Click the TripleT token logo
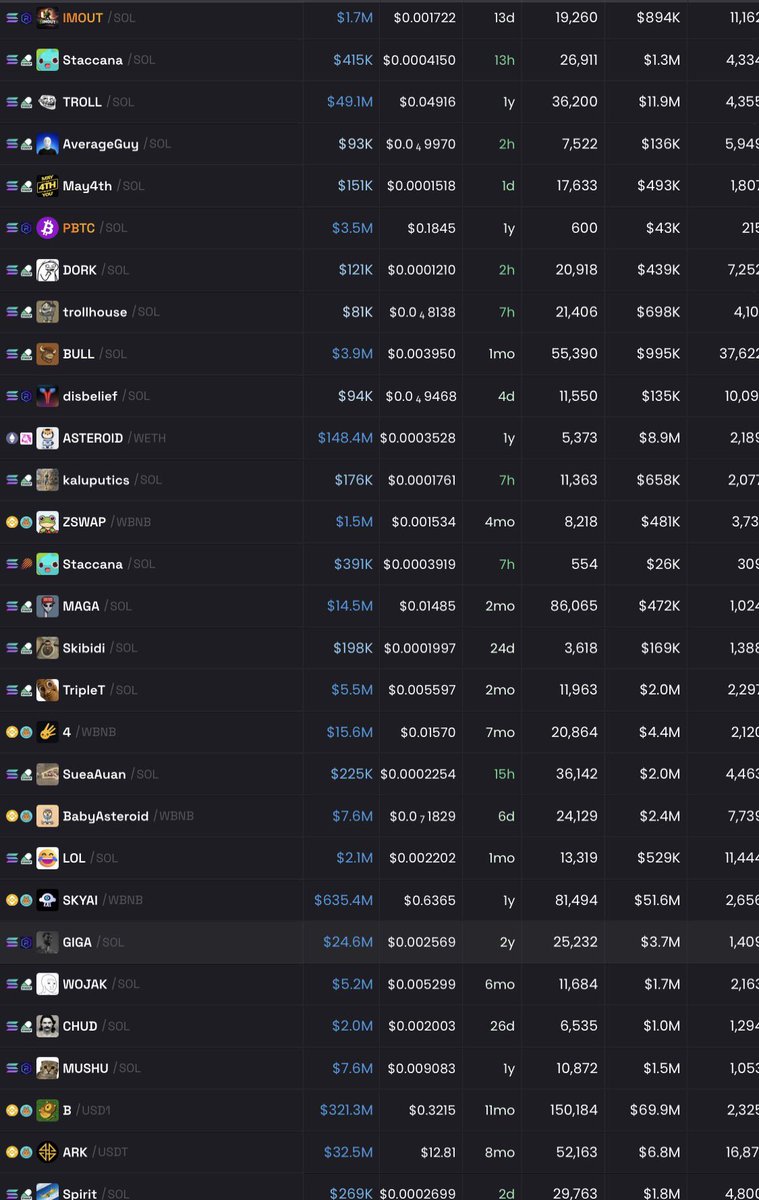This screenshot has height=1200, width=759. tap(47, 690)
